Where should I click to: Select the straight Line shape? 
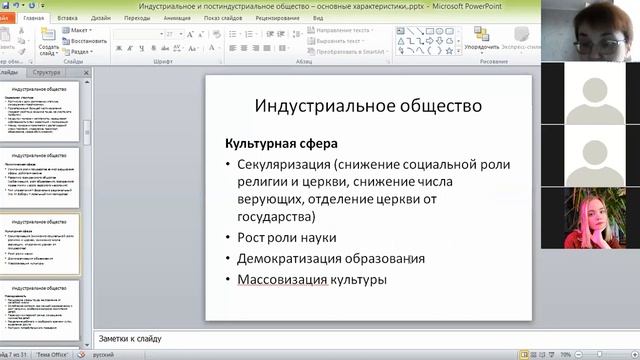[x=410, y=31]
